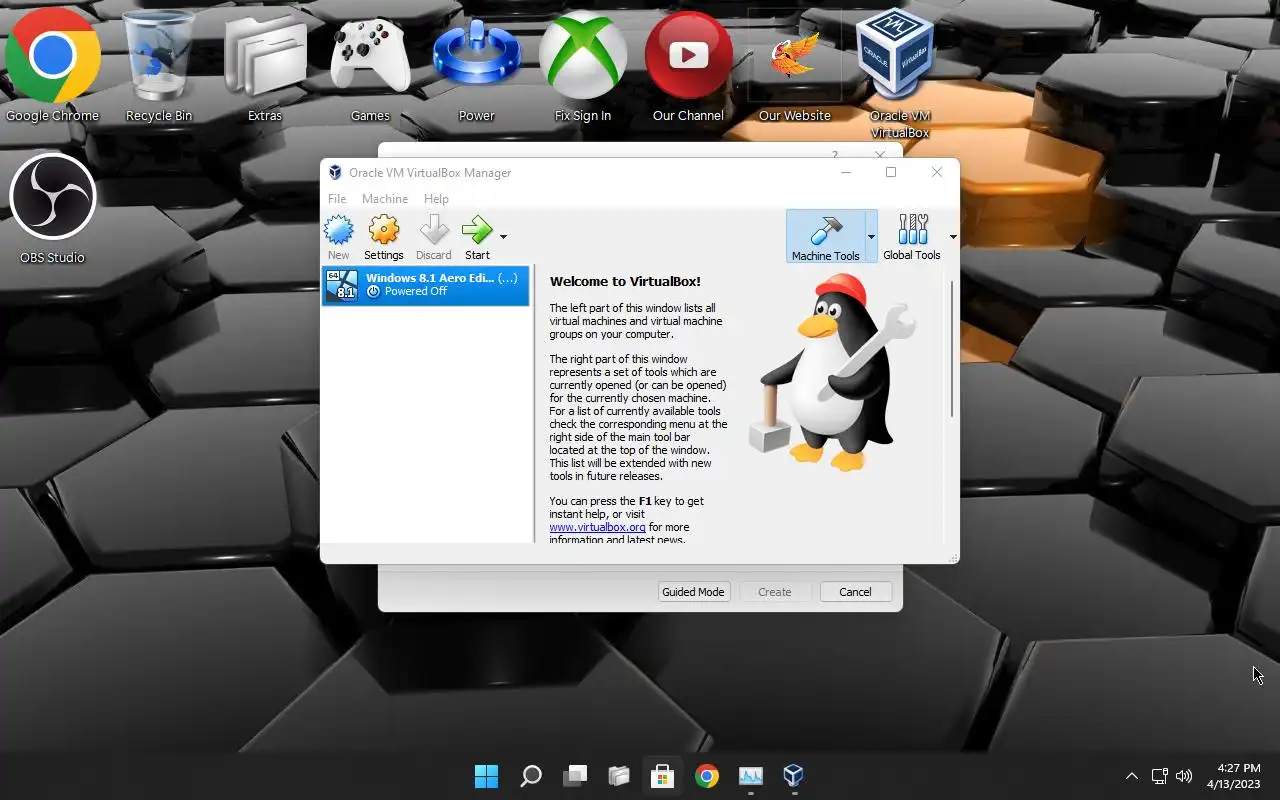
Task: Select Machine Tools hammer icon
Action: click(825, 236)
